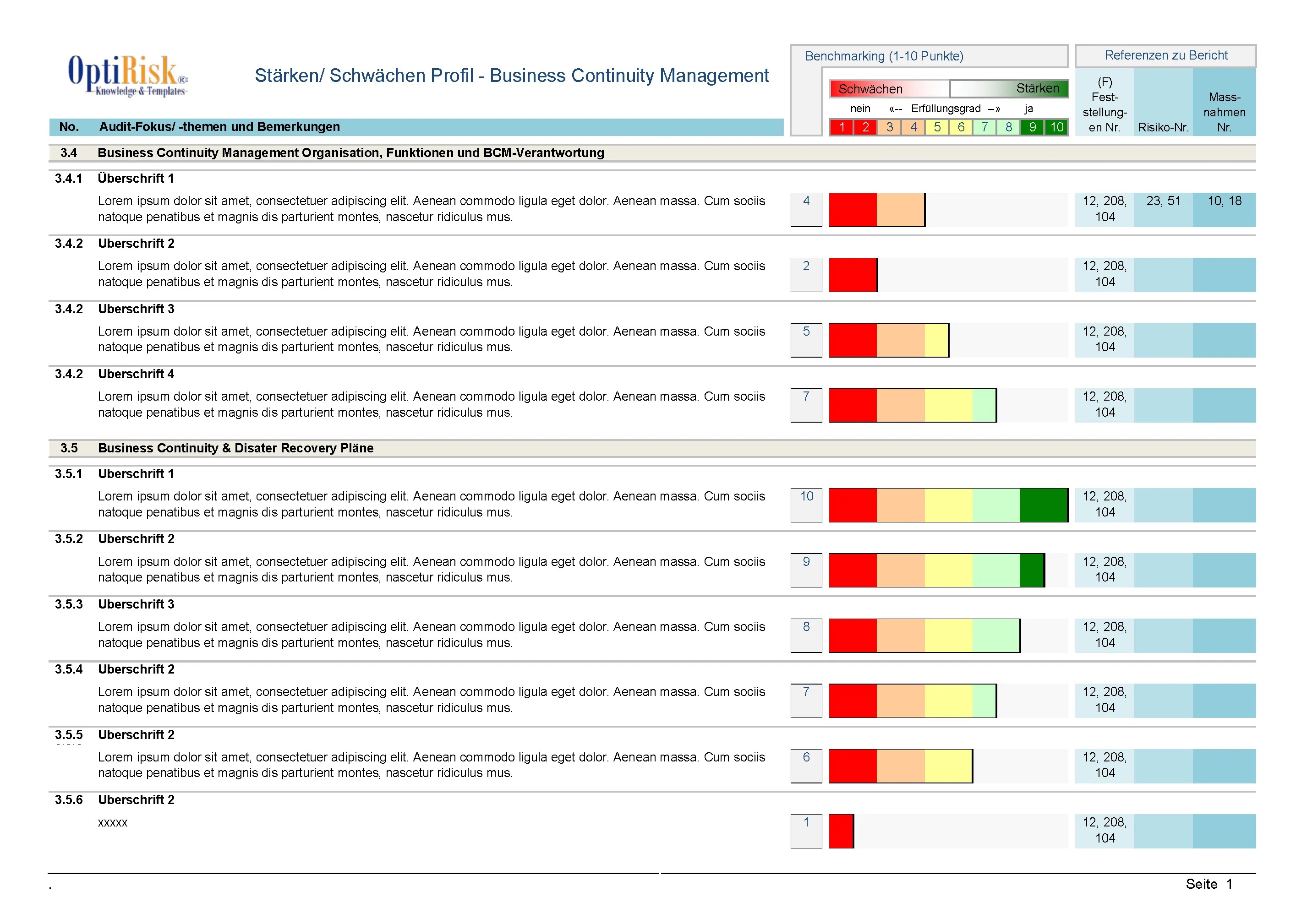Select section header 3.4 Business Continuity Management Organisation
Viewport: 1307px width, 924px height.
coord(350,152)
